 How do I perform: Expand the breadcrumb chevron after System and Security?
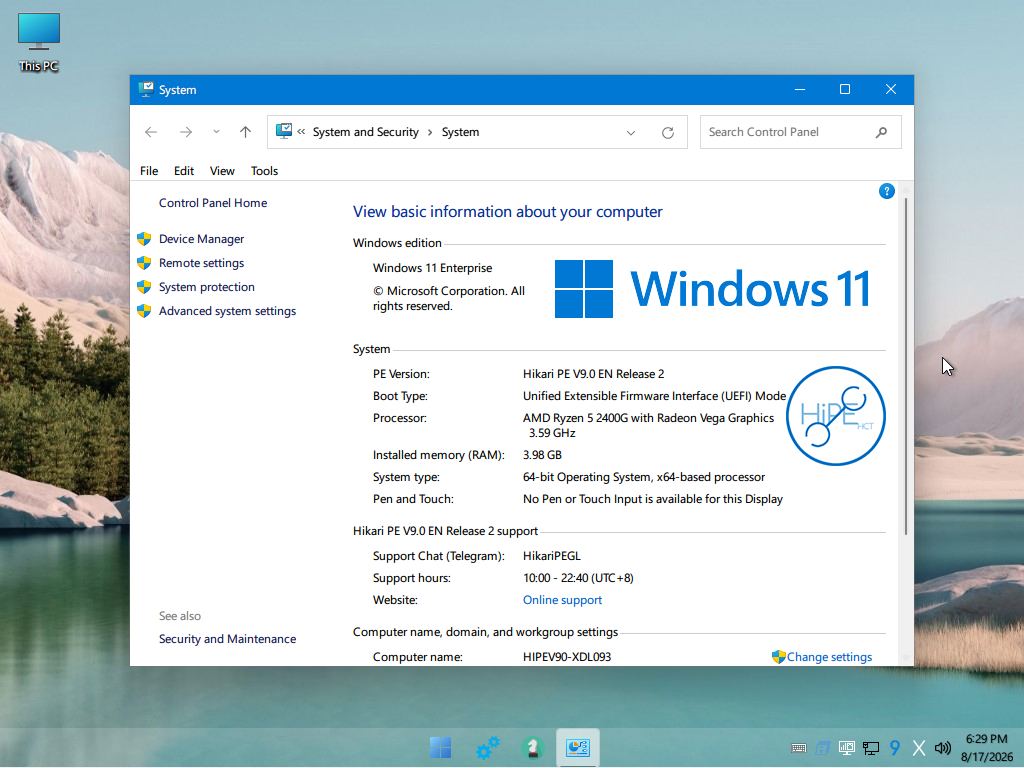tap(430, 133)
